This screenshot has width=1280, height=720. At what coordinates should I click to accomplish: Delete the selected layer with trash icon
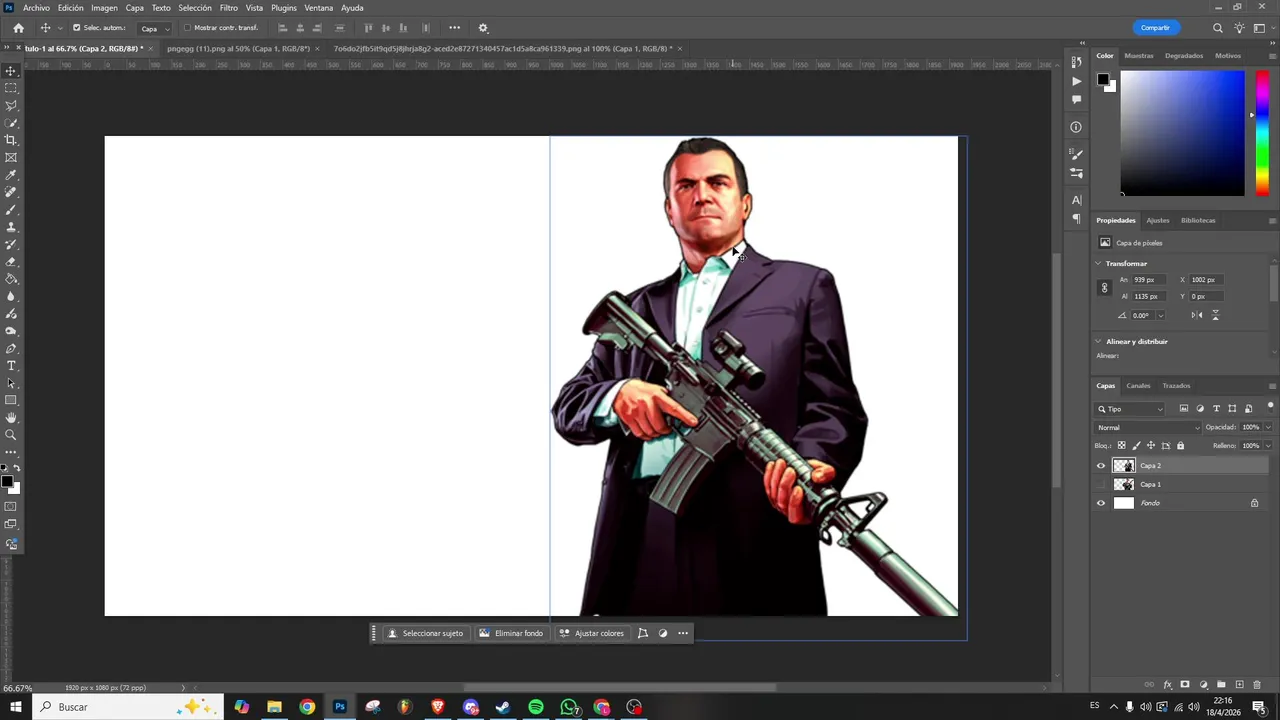pyautogui.click(x=1257, y=685)
